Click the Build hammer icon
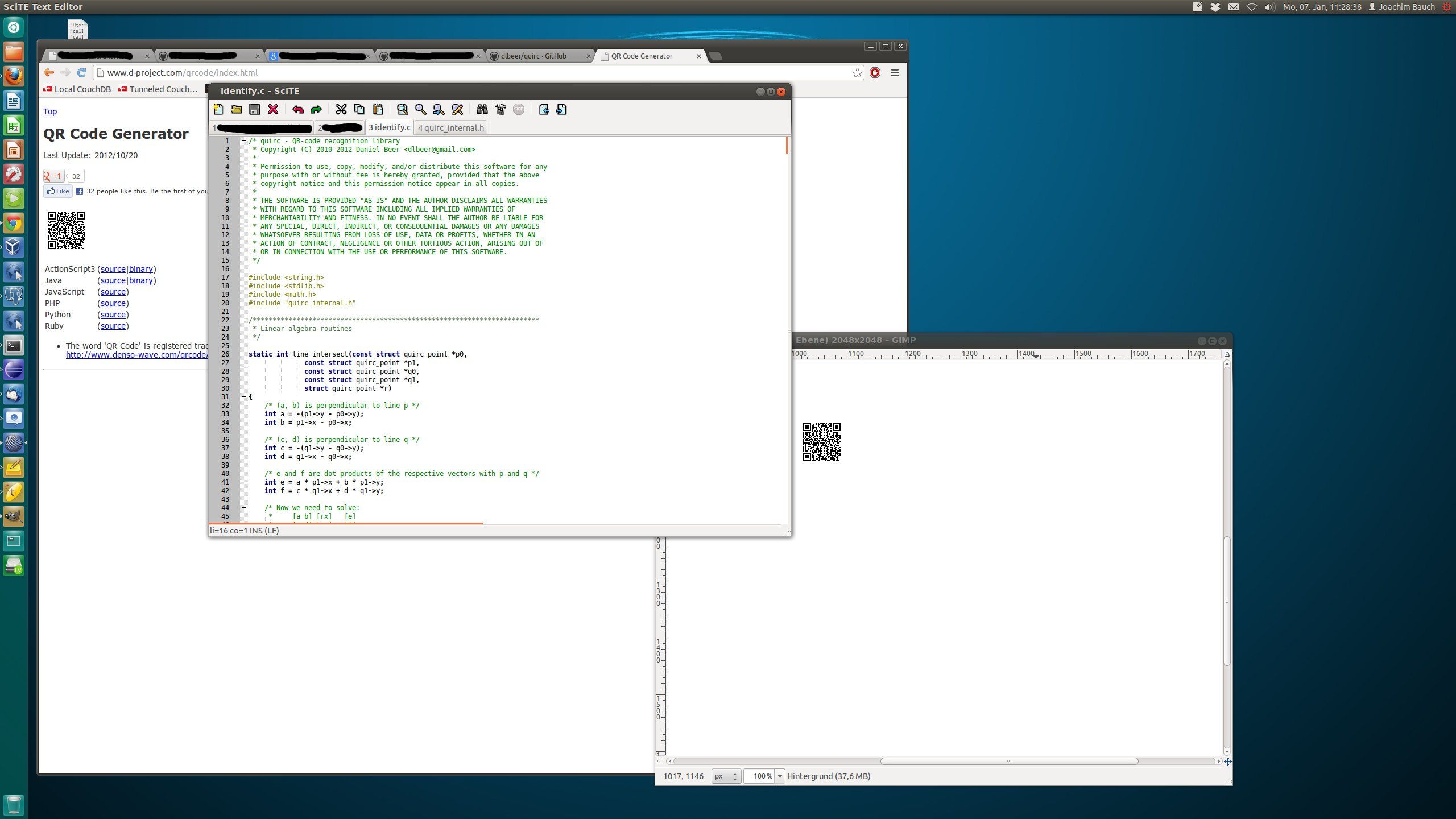The image size is (1456, 819). pyautogui.click(x=500, y=109)
